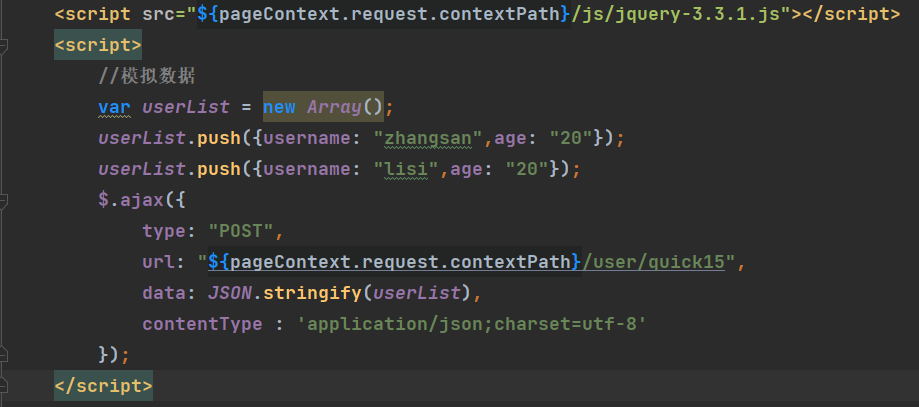
Task: Place cursor on the opening <script> tag
Action: (98, 45)
